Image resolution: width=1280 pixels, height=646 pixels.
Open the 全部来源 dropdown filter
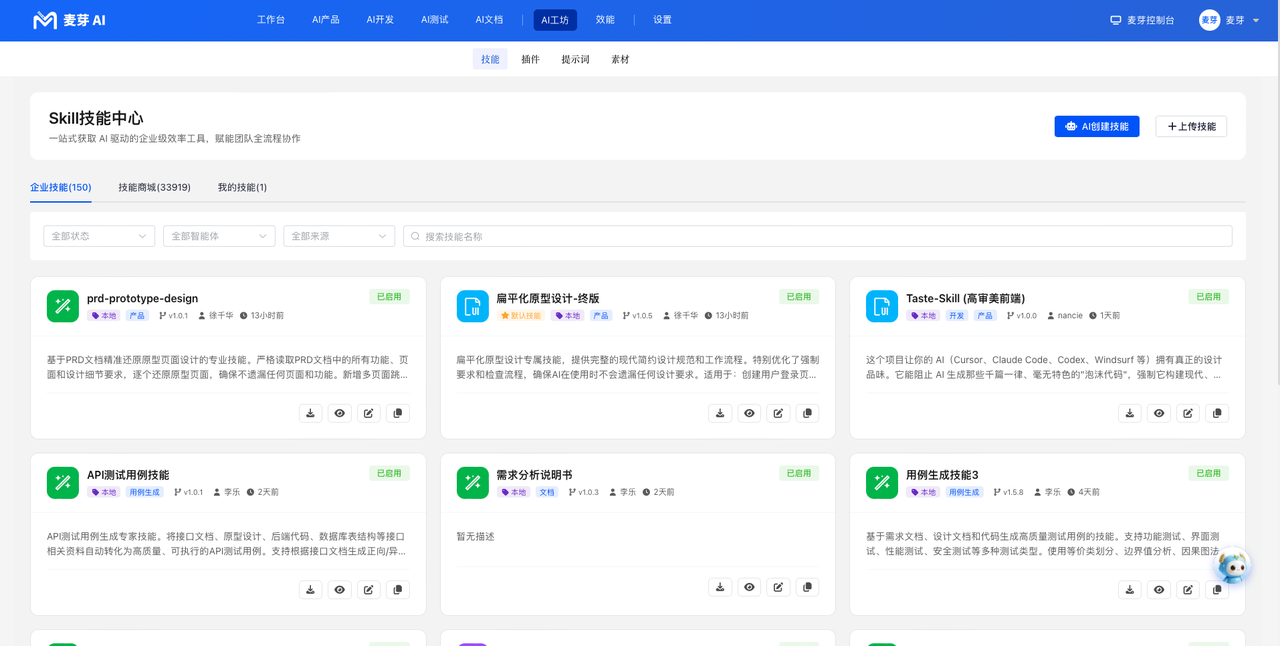pyautogui.click(x=339, y=236)
